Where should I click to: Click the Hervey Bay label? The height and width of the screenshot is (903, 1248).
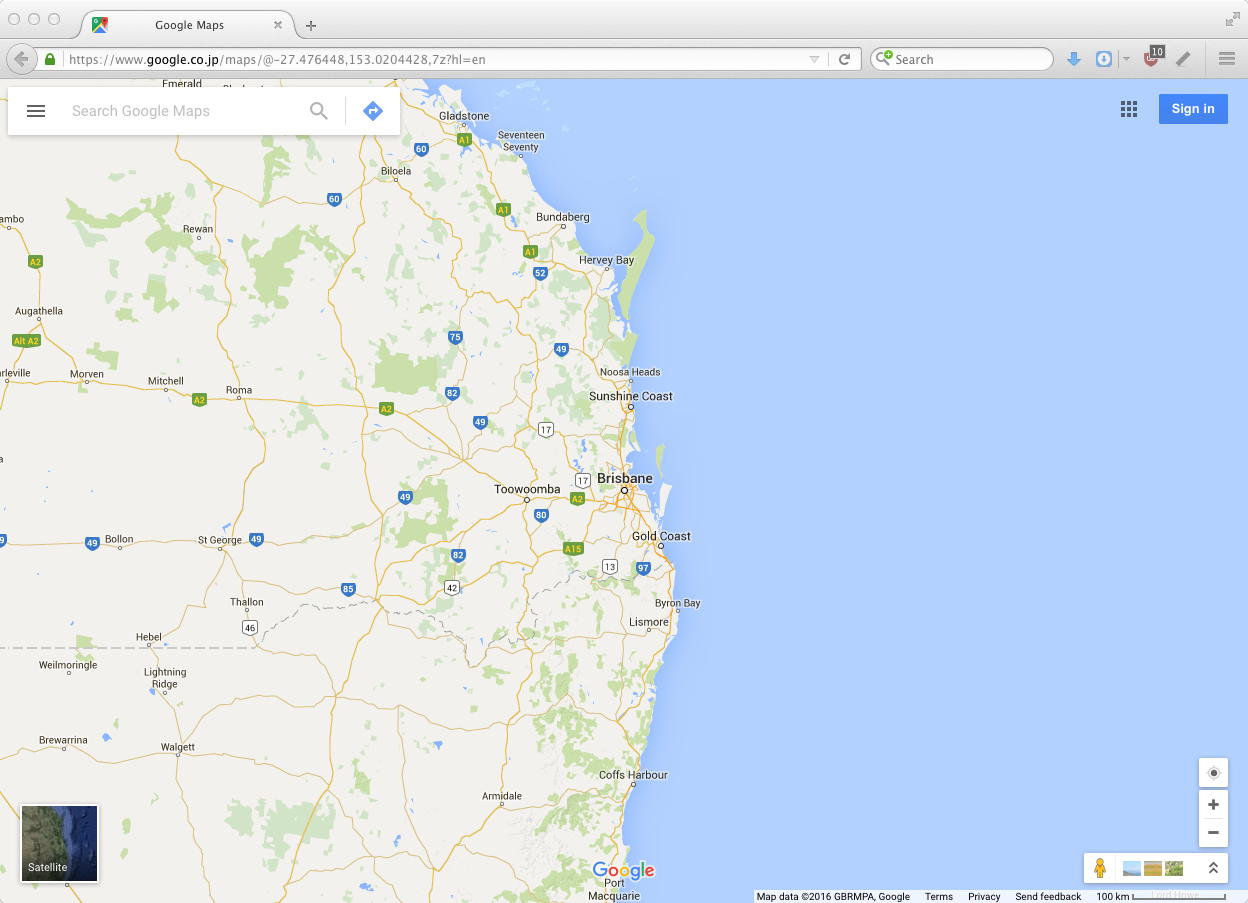click(606, 260)
